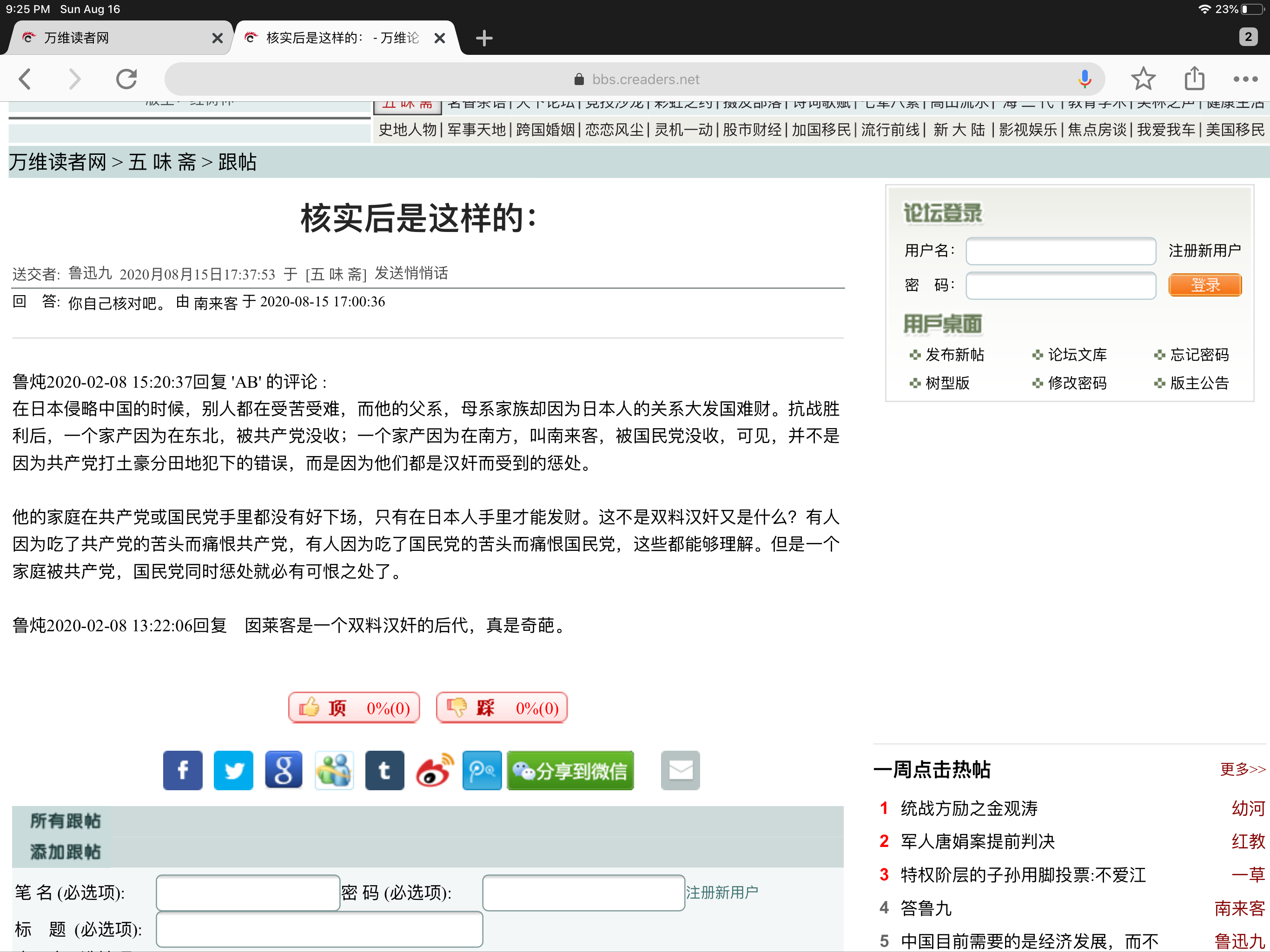Tap the email envelope share icon
Viewport: 1270px width, 952px height.
[680, 770]
